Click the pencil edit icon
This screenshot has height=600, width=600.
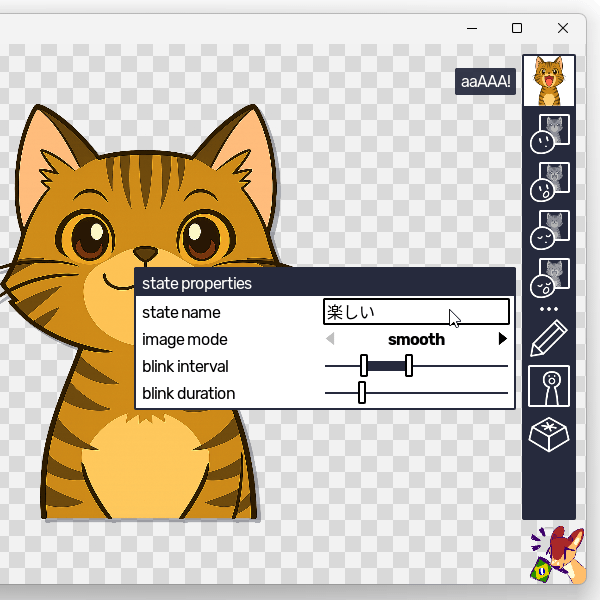click(x=548, y=338)
